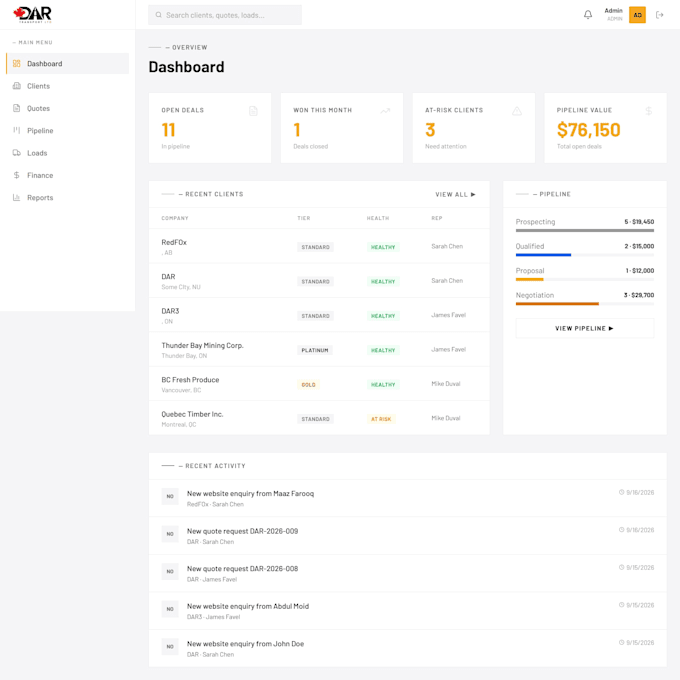Open New quote request DAR-2026-008

click(408, 573)
